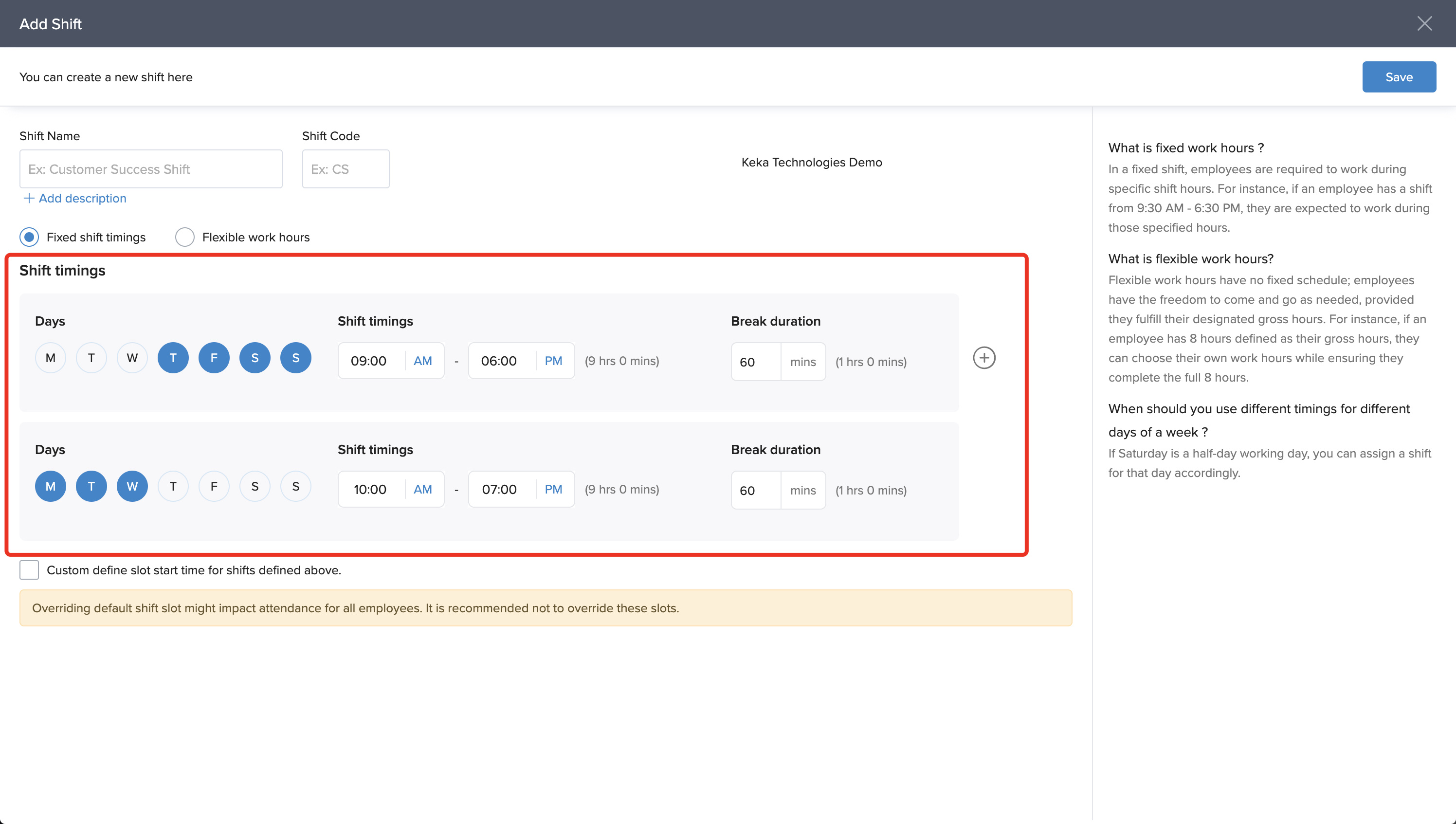Viewport: 1456px width, 824px height.
Task: Toggle Wednesday in second shift row
Action: [x=132, y=486]
